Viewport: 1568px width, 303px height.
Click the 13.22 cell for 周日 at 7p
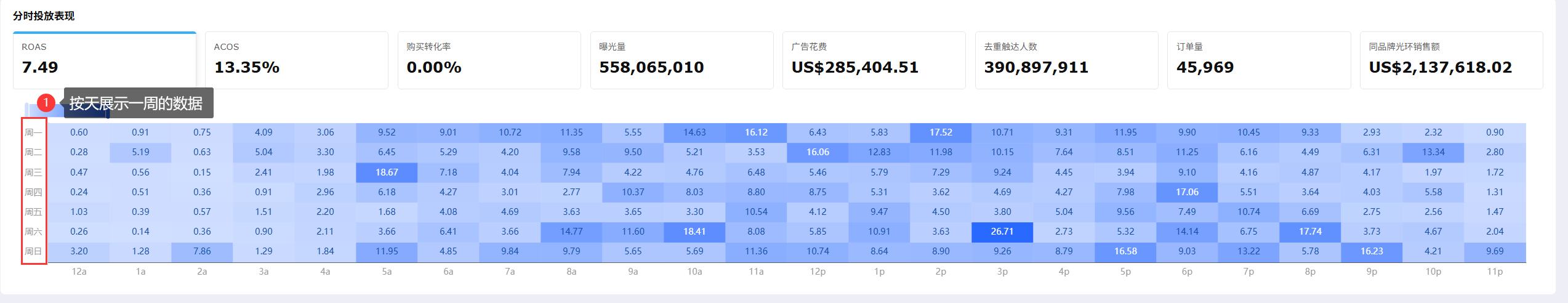click(1248, 251)
